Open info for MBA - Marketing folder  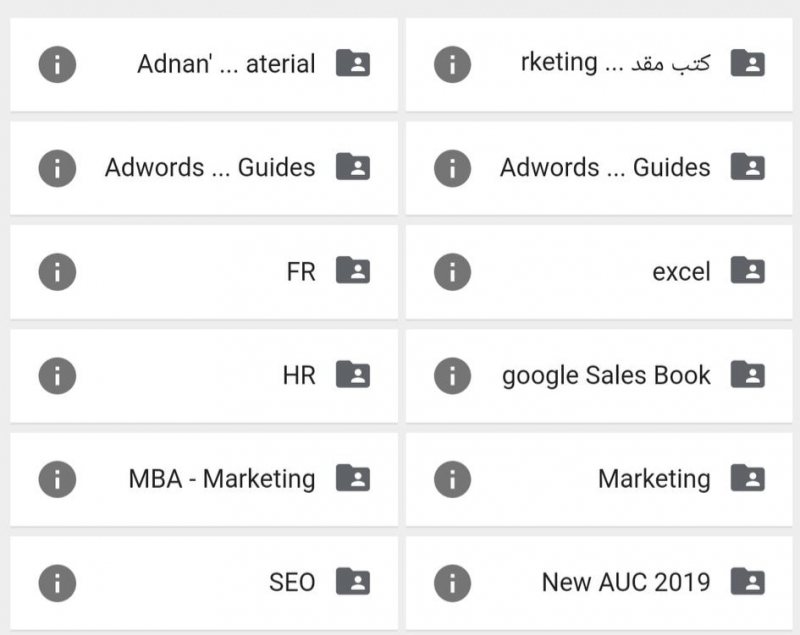coord(57,479)
